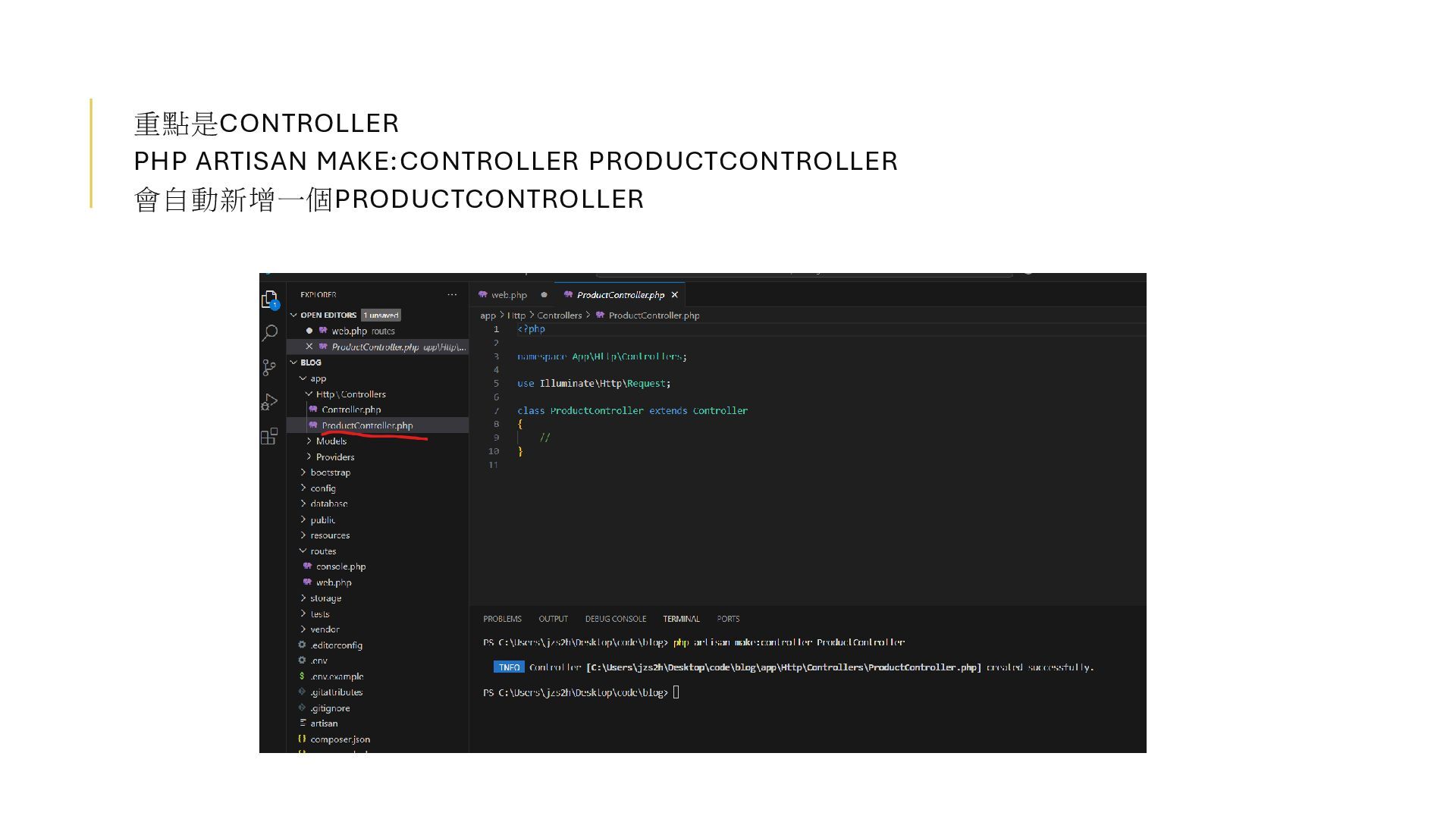Viewport: 1456px width, 819px height.
Task: Open the Run and Debug view icon
Action: click(x=269, y=402)
